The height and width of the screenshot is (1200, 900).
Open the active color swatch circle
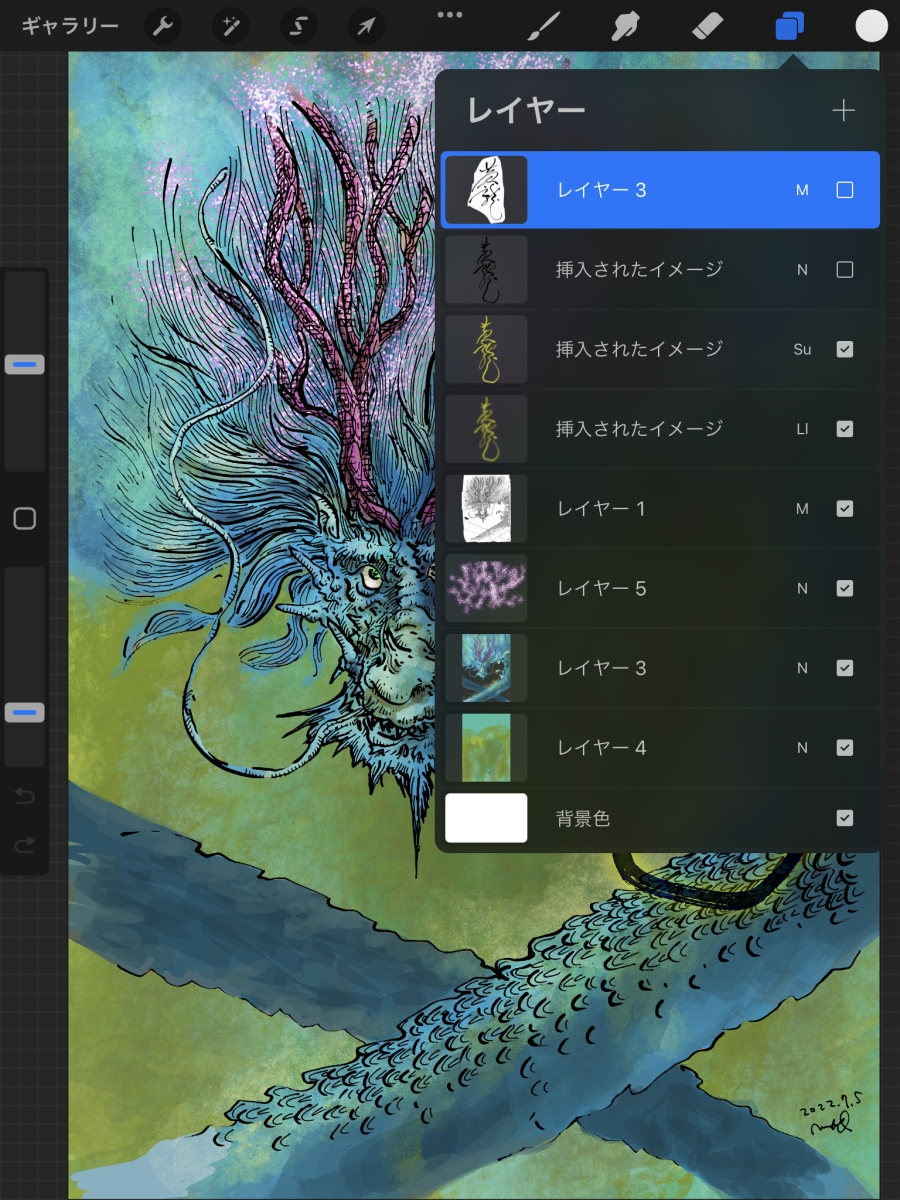tap(871, 26)
